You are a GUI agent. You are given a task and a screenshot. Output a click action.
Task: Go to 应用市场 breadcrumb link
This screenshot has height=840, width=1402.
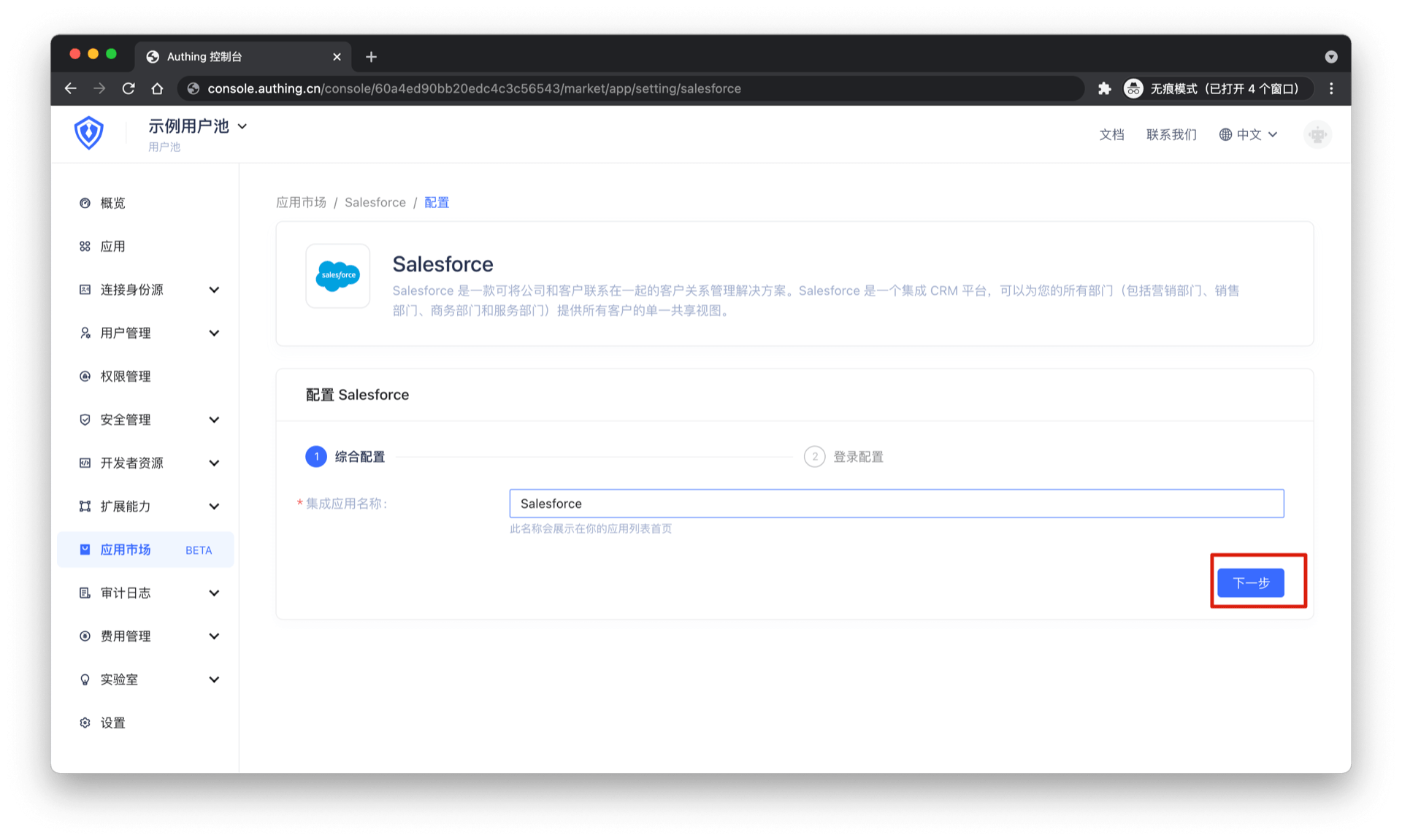pos(301,202)
